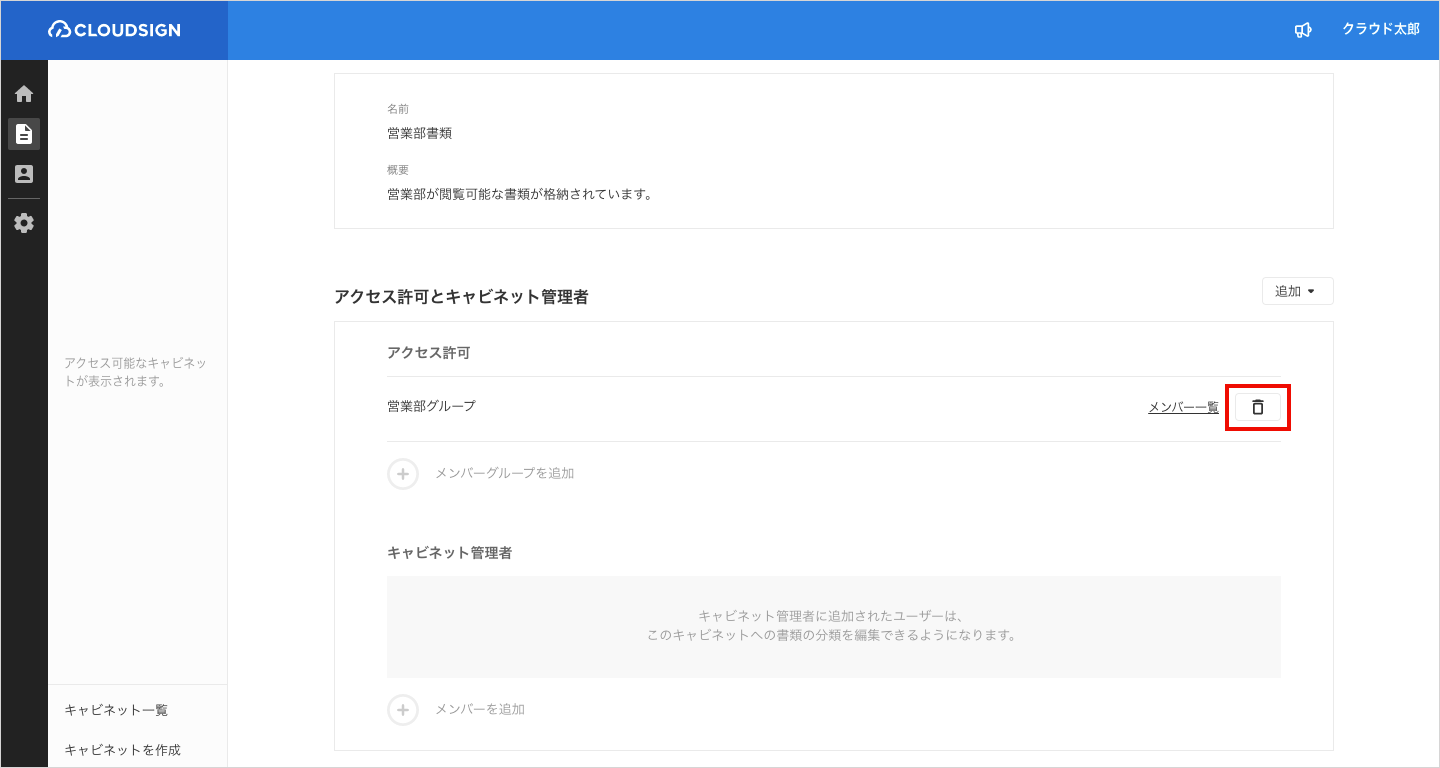Select the 営業部グループ row name
The height and width of the screenshot is (768, 1440).
[x=431, y=406]
